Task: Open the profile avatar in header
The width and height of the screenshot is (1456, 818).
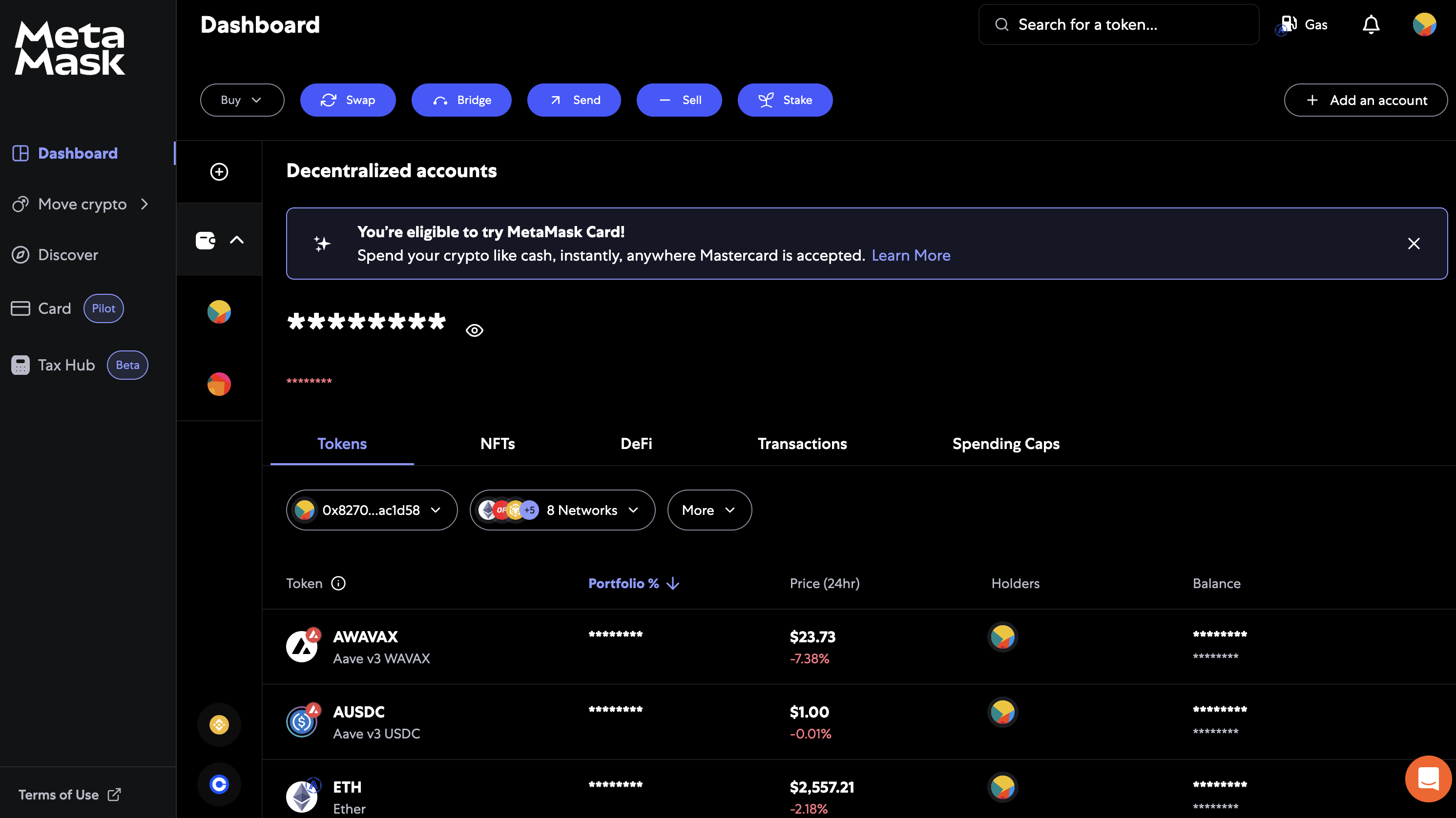Action: click(1424, 25)
